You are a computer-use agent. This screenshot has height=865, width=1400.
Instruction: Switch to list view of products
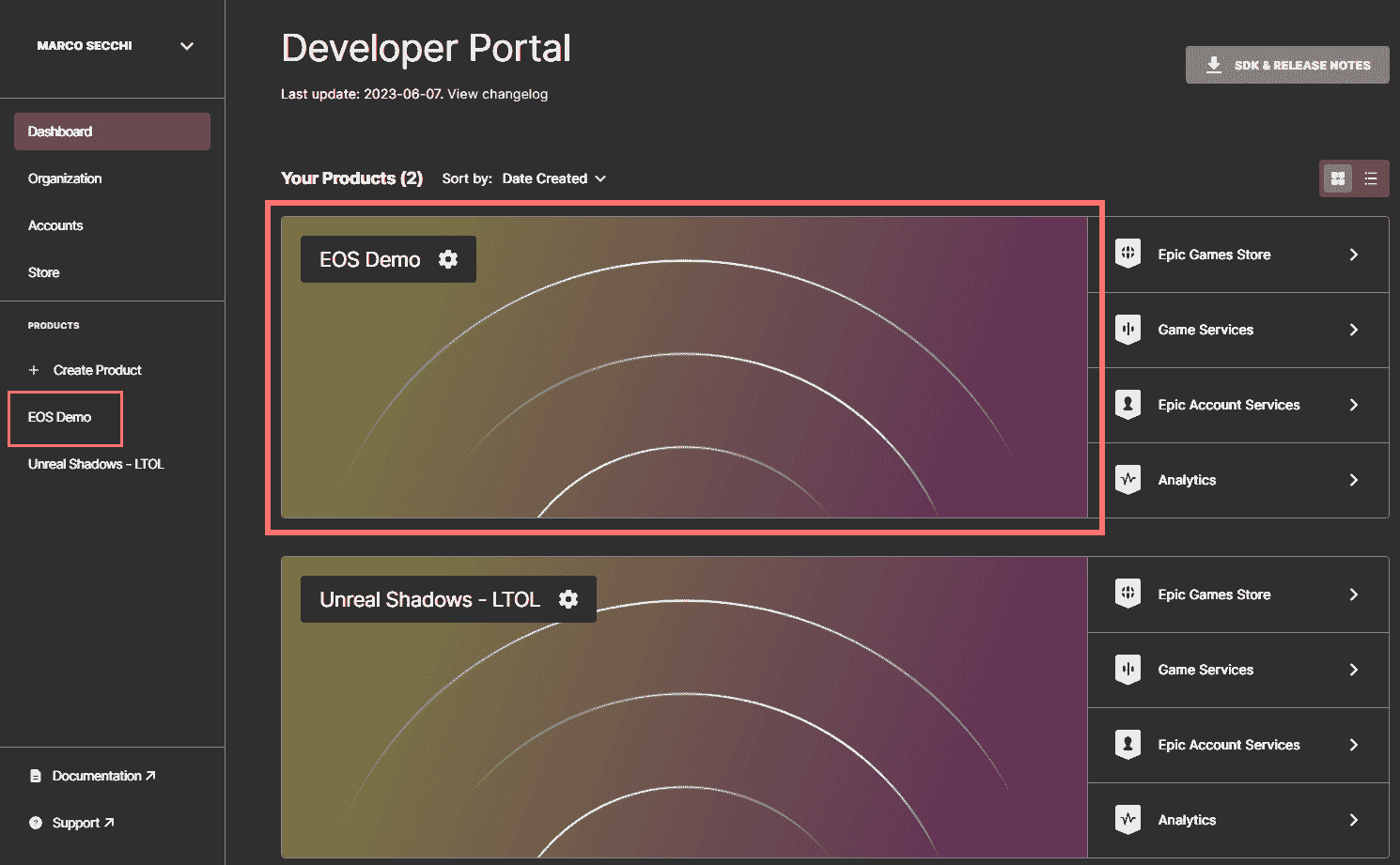(1371, 178)
